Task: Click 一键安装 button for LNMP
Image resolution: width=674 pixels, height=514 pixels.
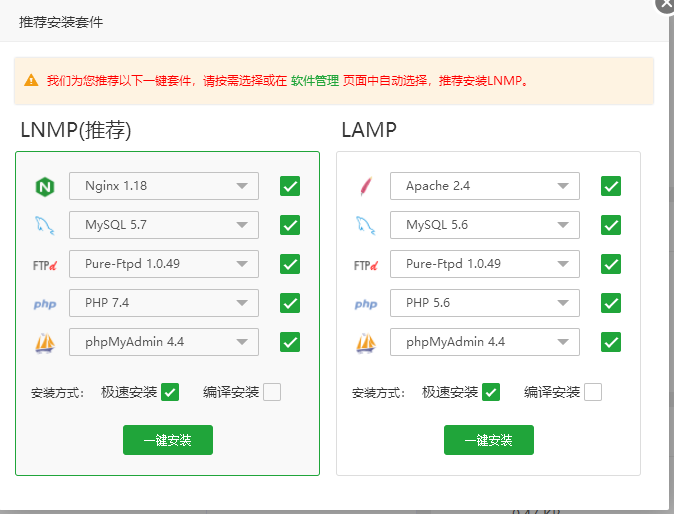Action: (168, 440)
